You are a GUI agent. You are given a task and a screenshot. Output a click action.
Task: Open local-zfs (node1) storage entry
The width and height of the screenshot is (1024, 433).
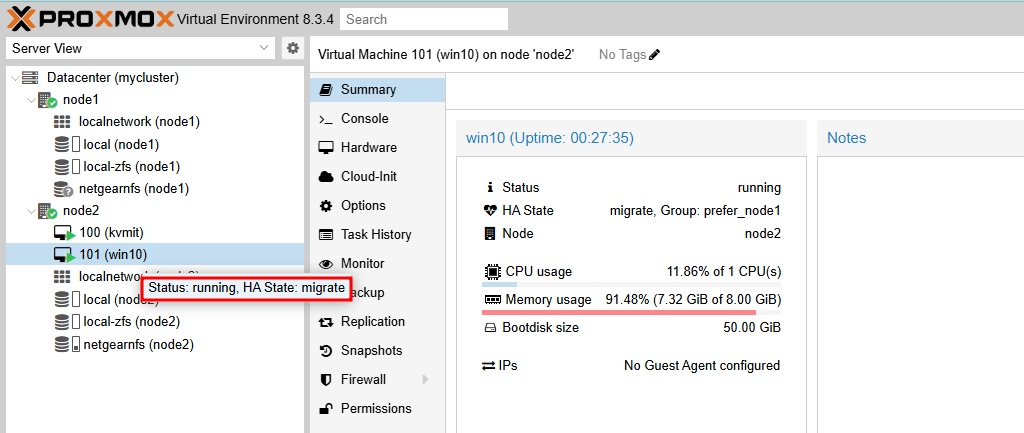click(132, 167)
